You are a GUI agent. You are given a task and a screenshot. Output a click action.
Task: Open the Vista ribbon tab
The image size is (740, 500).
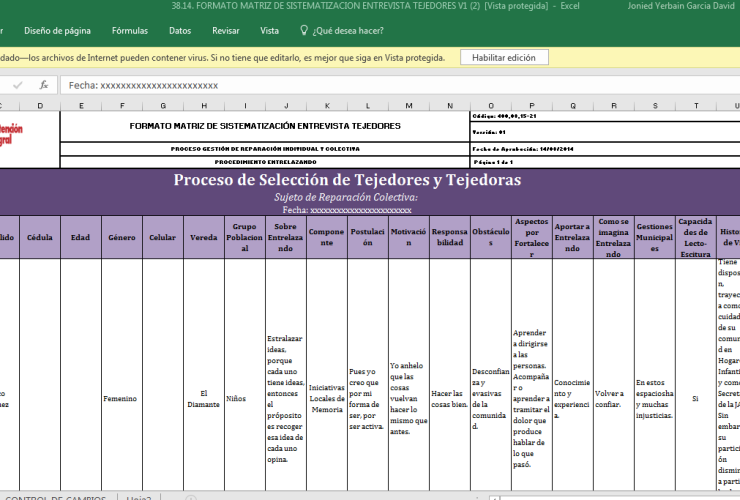tap(269, 31)
